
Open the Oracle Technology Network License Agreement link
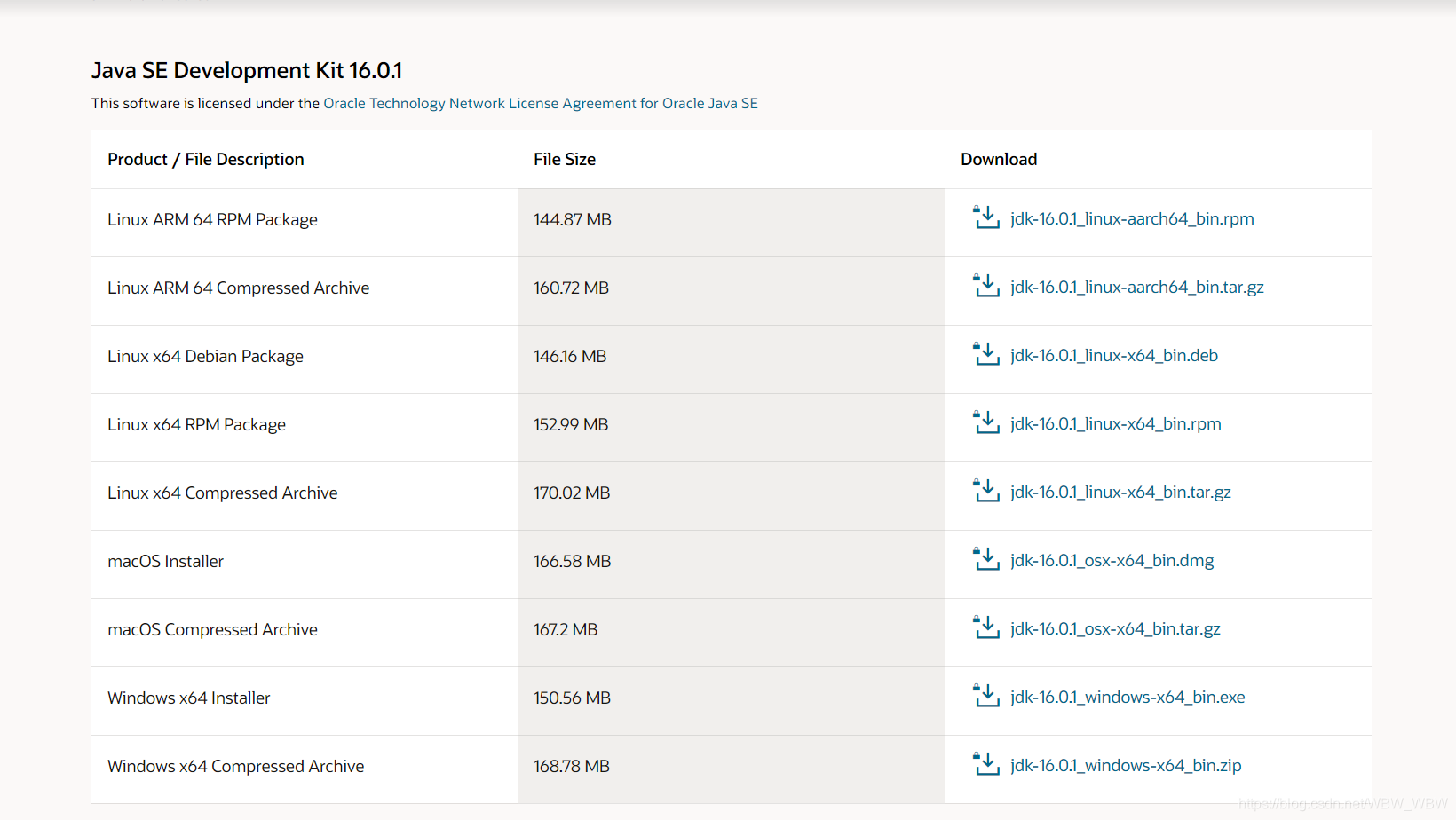(541, 103)
